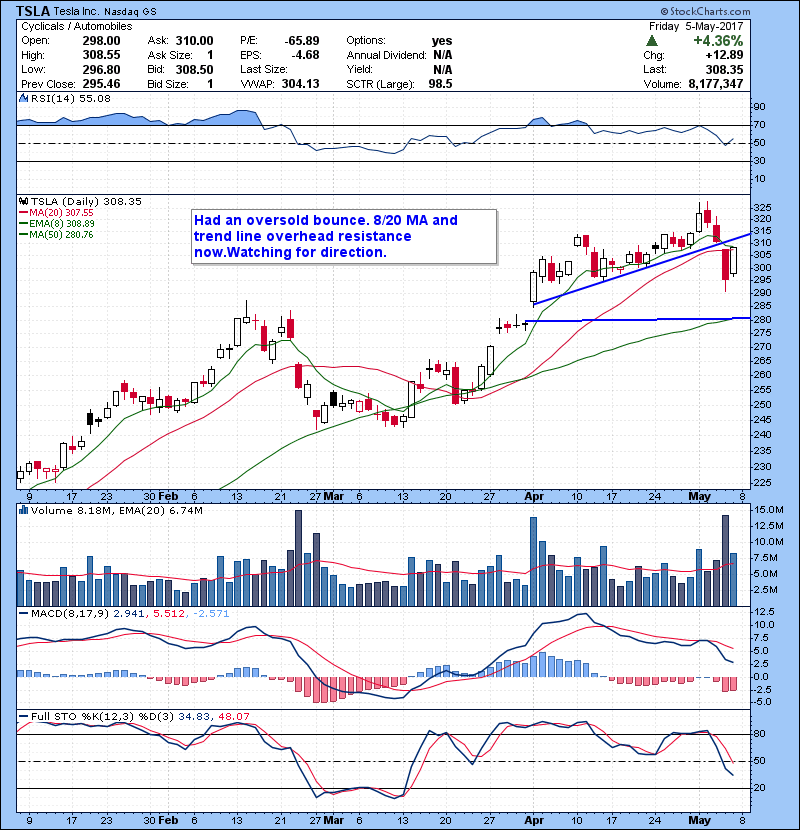This screenshot has height=830, width=800.
Task: Click the Annual Dividend N/A value
Action: coord(443,55)
